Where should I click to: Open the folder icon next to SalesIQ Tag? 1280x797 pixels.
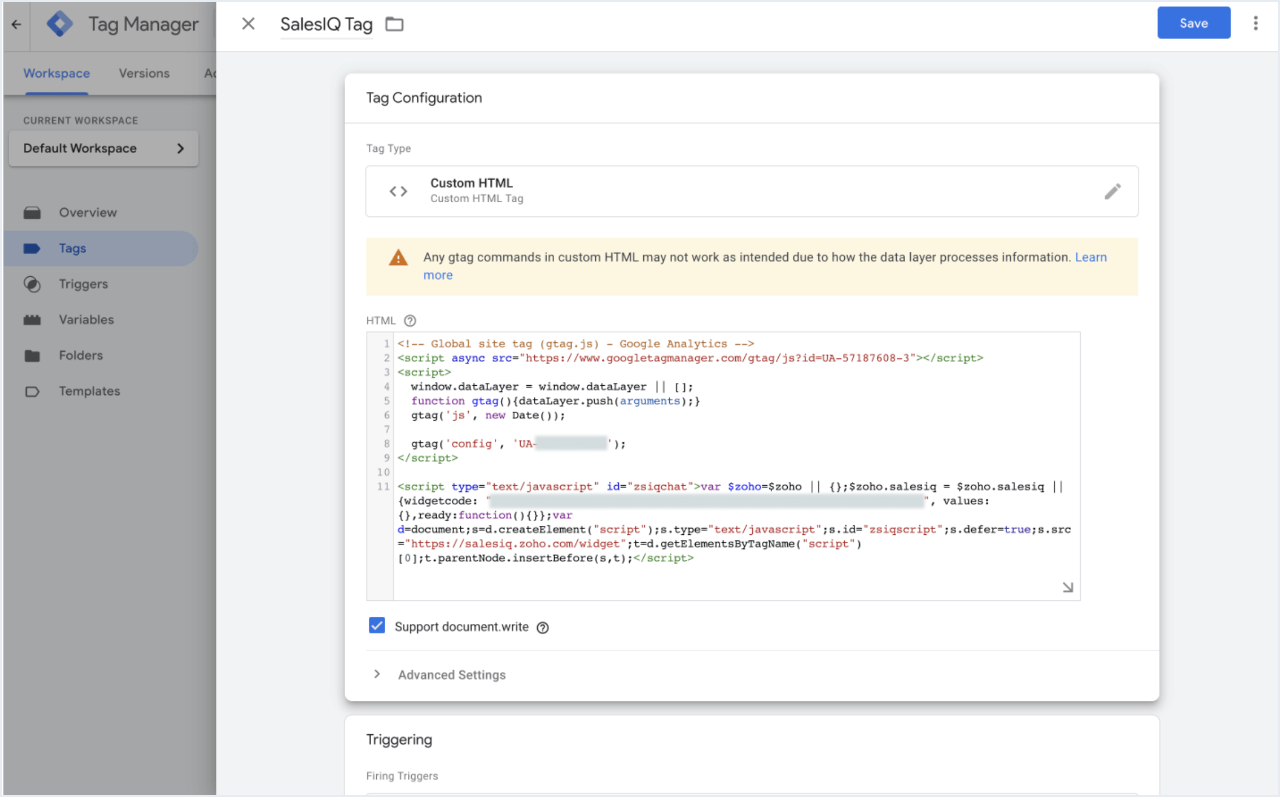(395, 24)
